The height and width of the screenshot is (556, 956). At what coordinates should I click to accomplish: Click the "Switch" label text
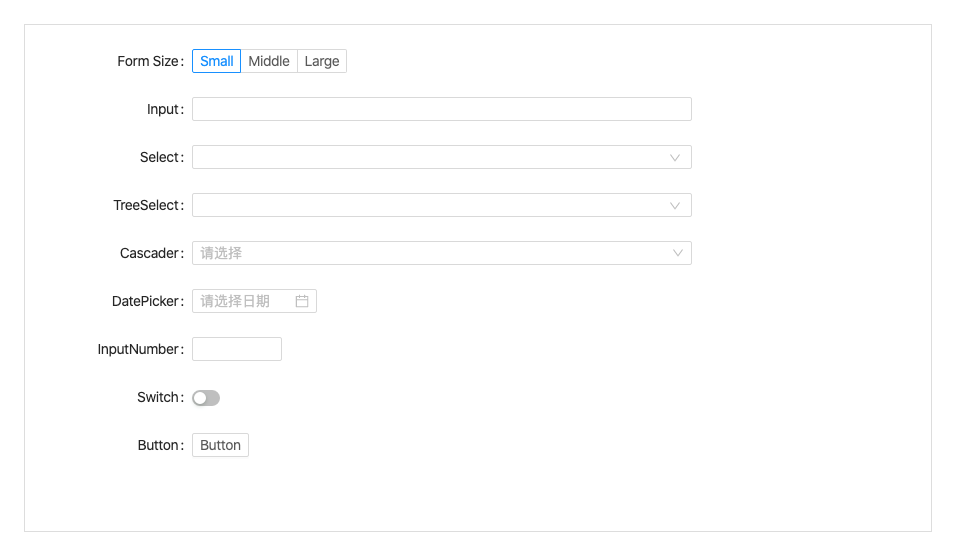(x=158, y=397)
